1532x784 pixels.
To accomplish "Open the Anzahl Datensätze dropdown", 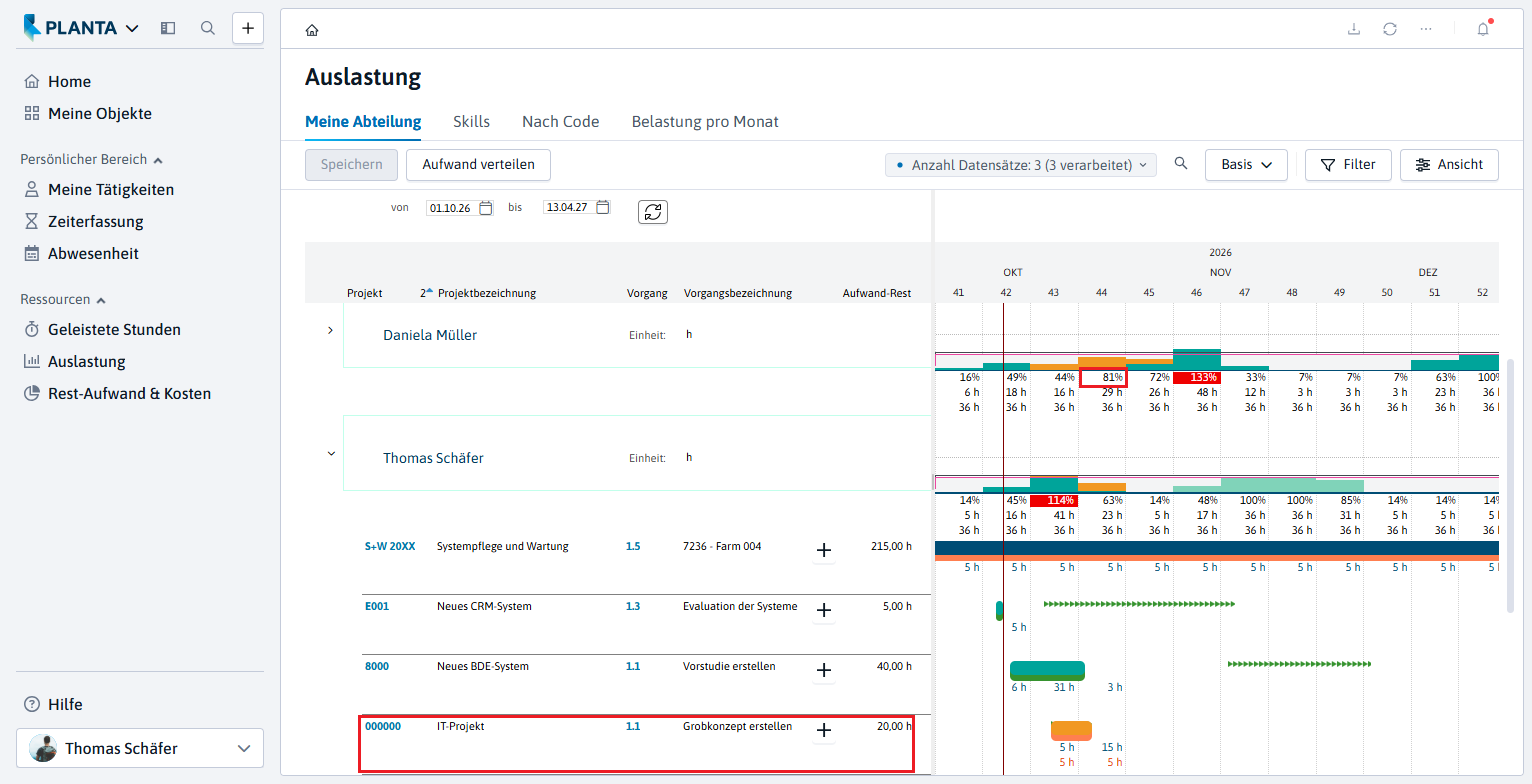I will pos(1021,165).
